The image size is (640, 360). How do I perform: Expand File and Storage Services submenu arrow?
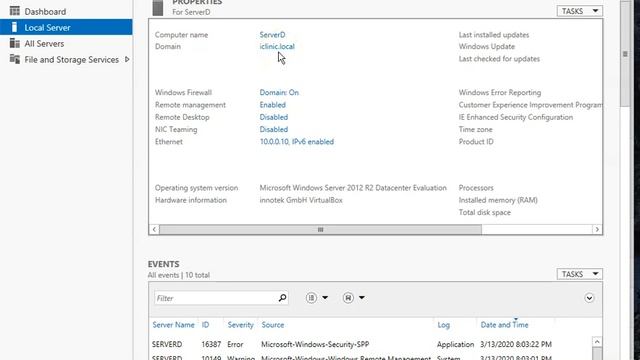click(x=127, y=60)
